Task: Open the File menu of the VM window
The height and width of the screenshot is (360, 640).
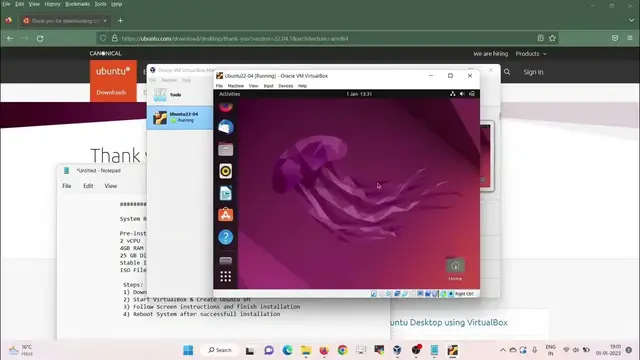Action: pos(219,86)
